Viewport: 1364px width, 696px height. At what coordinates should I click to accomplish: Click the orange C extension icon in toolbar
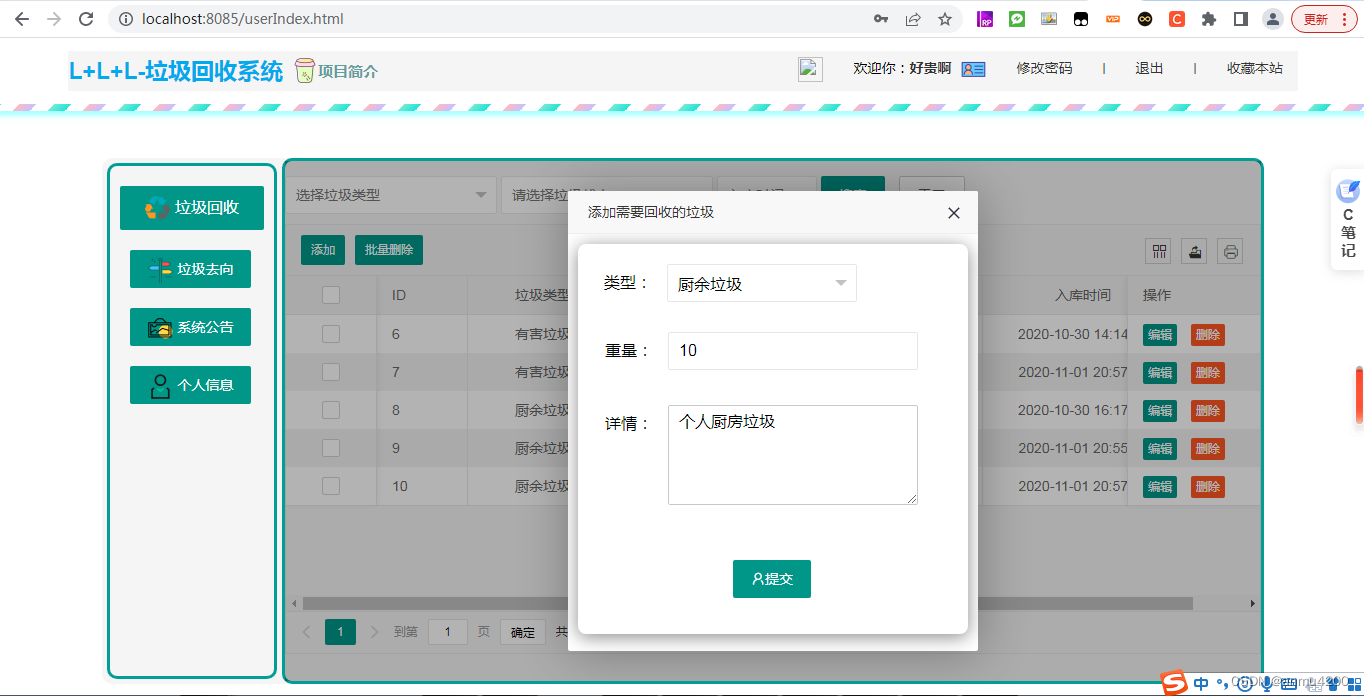(x=1175, y=18)
